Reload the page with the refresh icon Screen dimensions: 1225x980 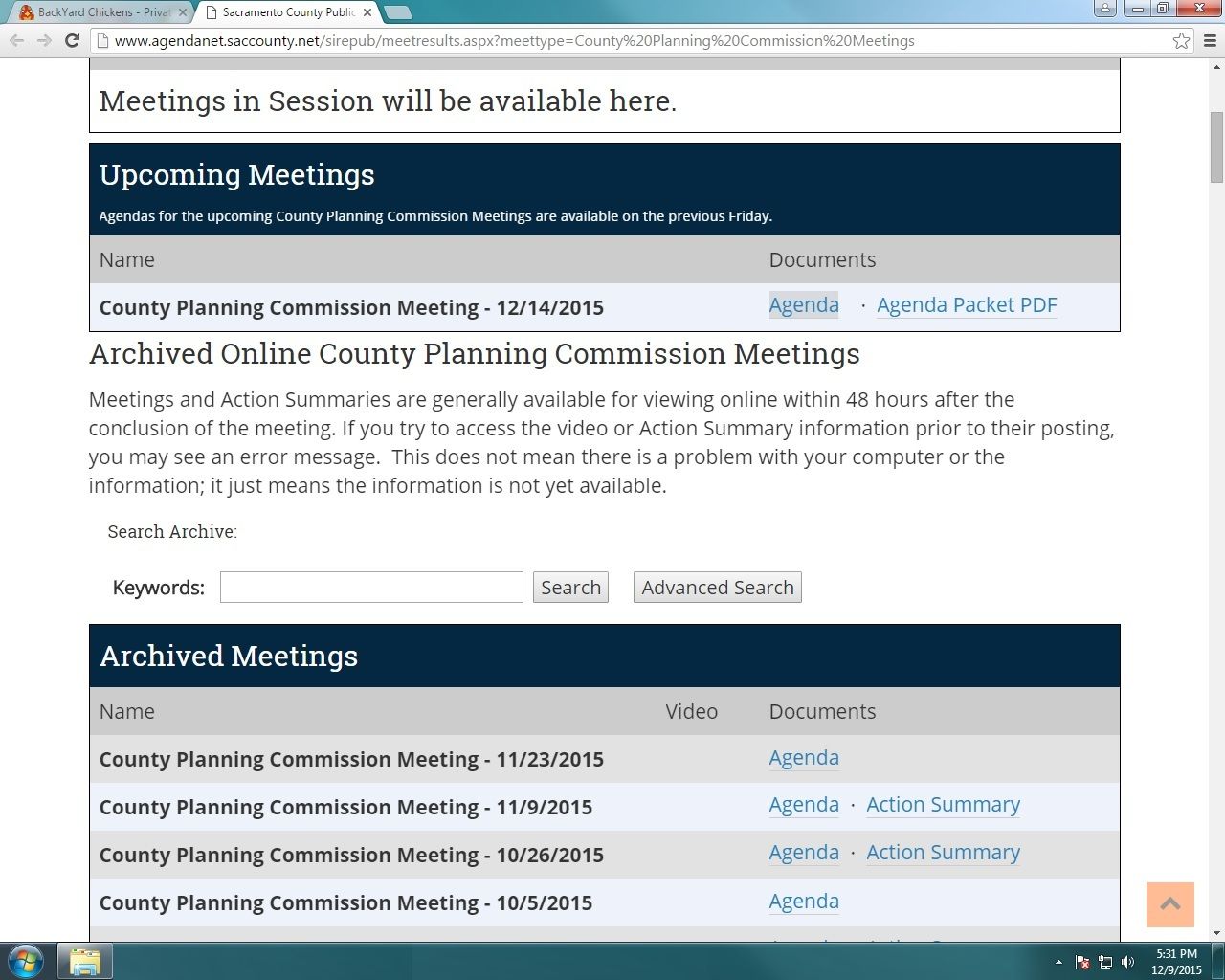(72, 40)
